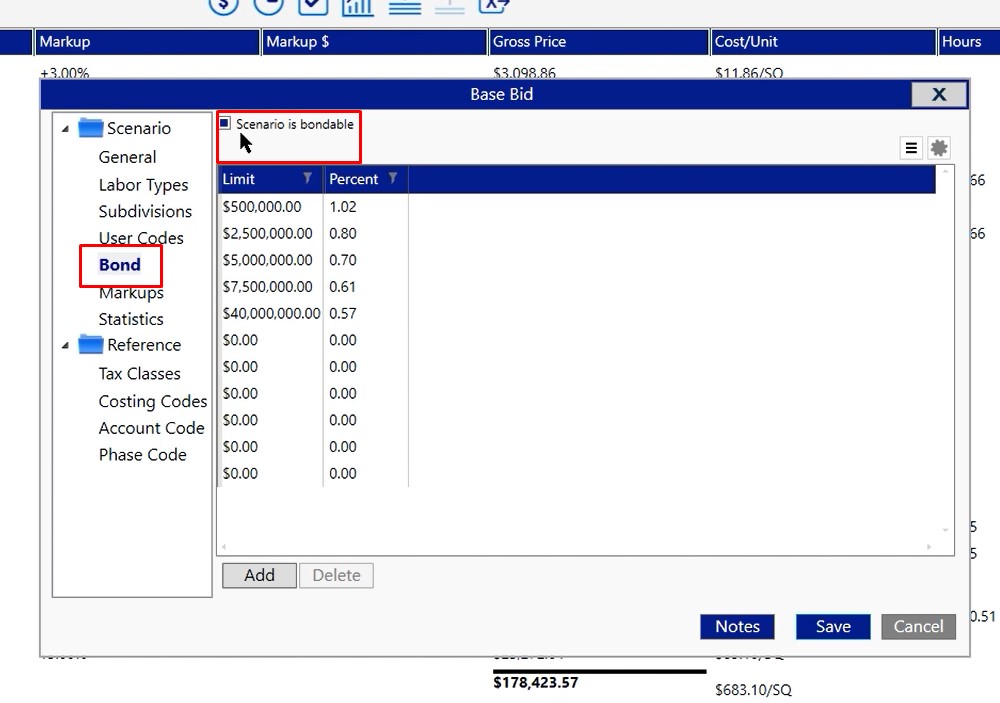
Task: Open Notes for this scenario
Action: point(737,627)
